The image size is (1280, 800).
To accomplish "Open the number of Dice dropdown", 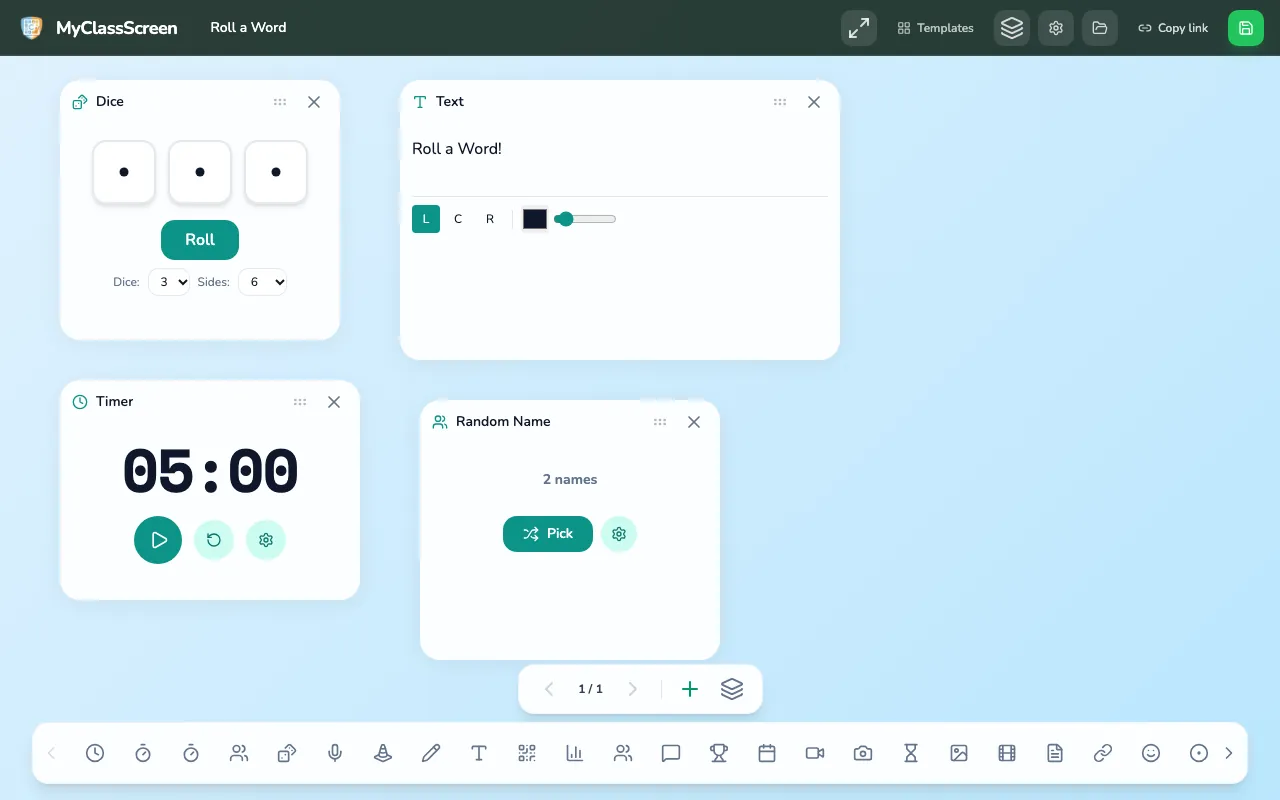I will tap(169, 282).
